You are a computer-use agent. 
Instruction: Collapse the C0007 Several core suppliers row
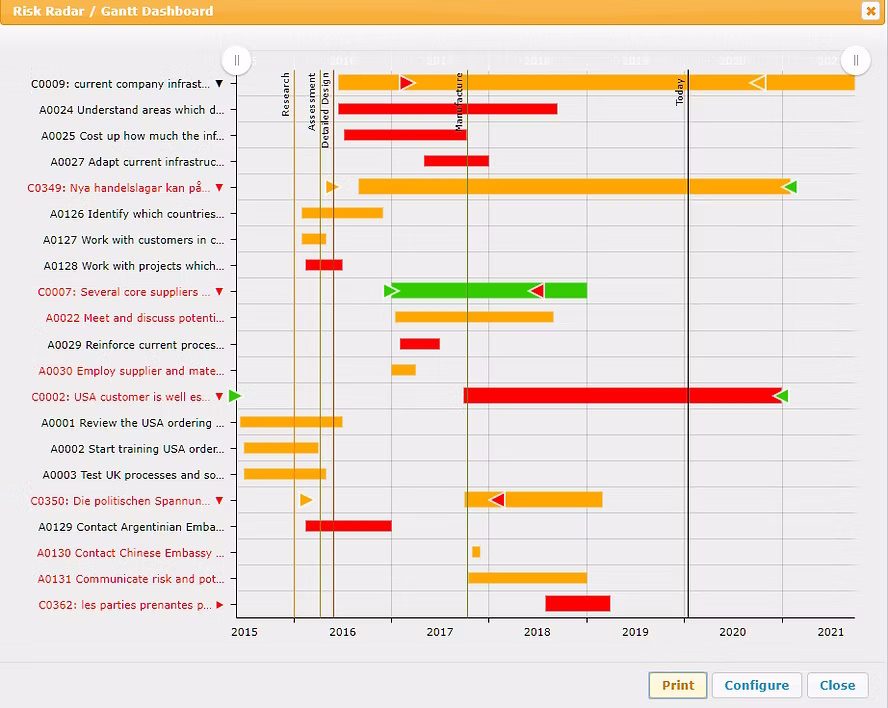coord(219,292)
